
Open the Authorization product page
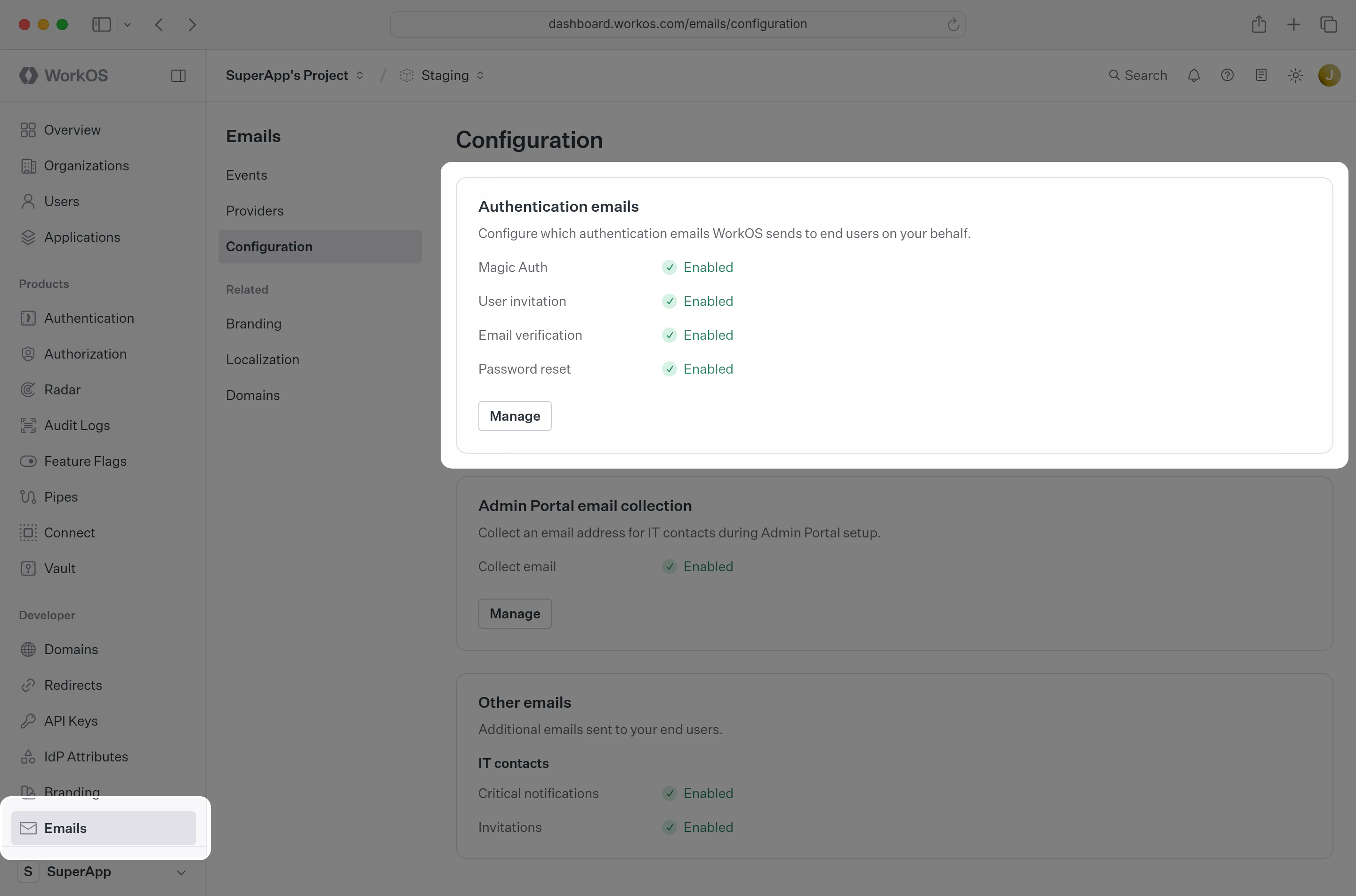click(x=103, y=354)
